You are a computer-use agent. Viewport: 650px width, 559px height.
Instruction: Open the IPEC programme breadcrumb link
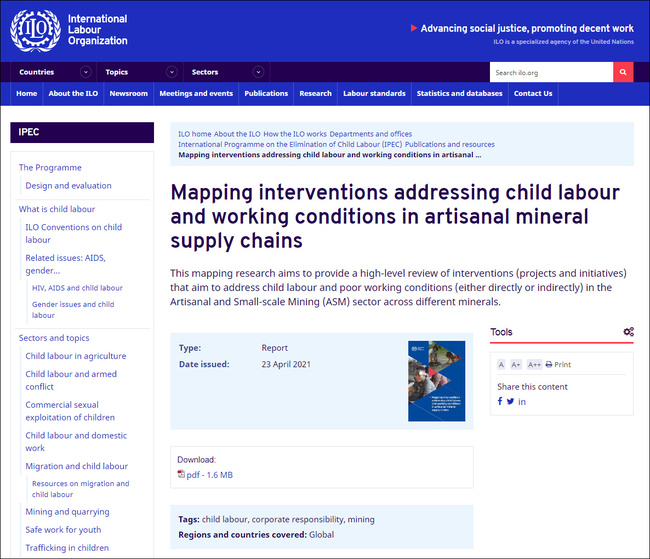(290, 144)
